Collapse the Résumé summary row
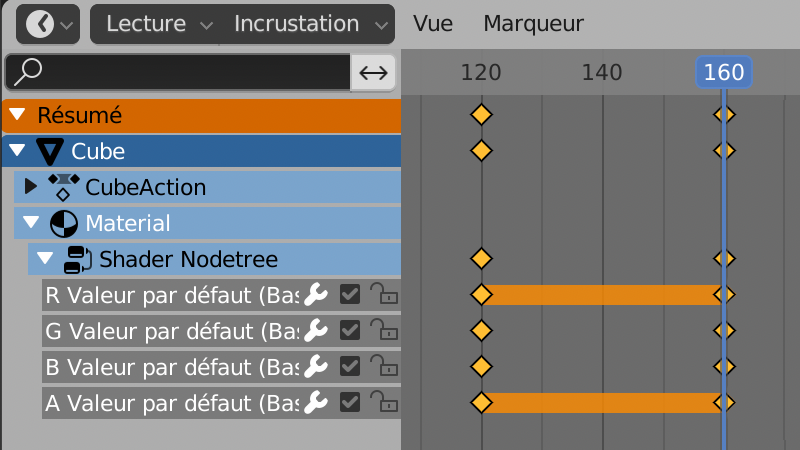 point(17,115)
